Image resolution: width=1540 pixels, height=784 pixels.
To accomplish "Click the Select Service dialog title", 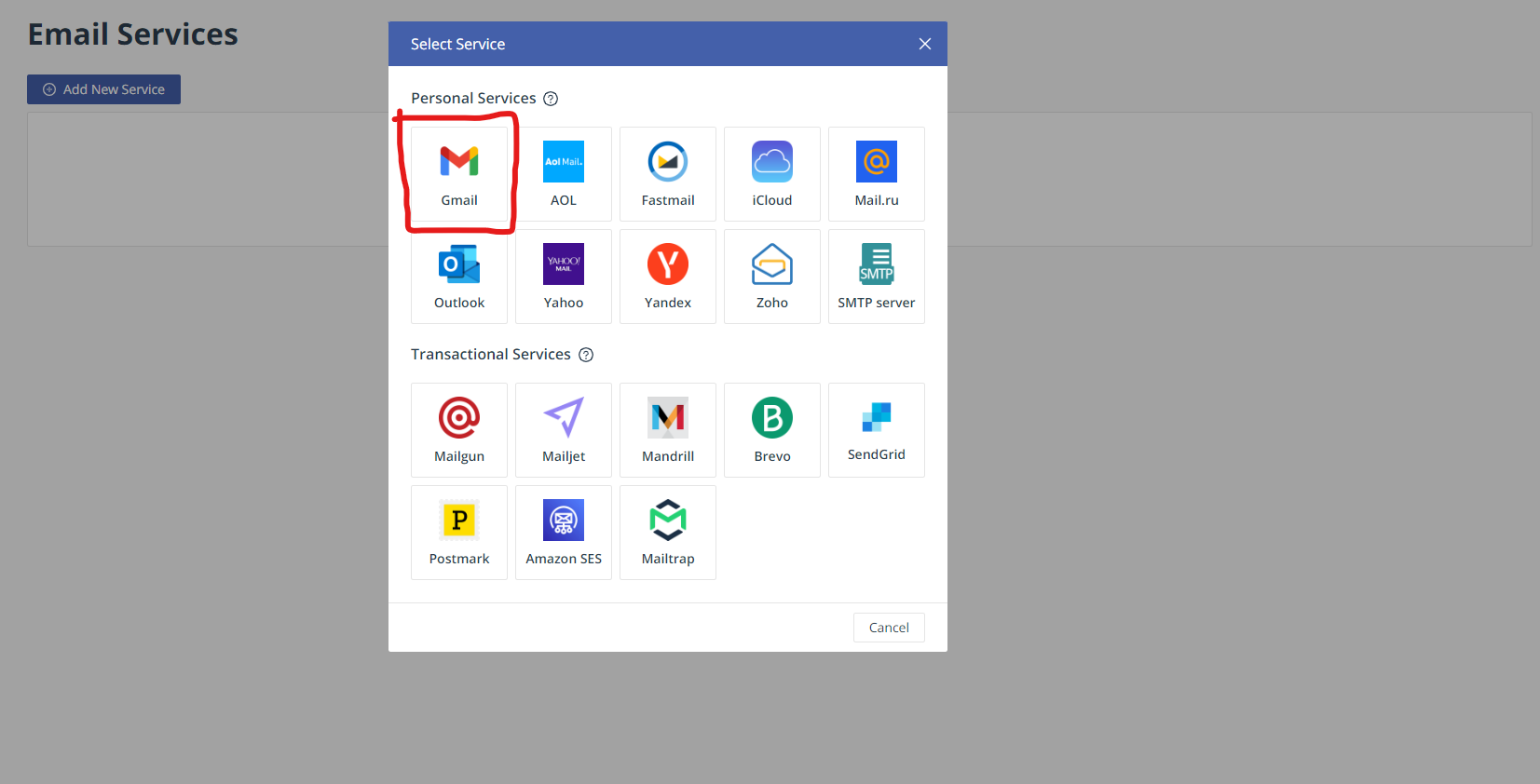I will pos(457,44).
